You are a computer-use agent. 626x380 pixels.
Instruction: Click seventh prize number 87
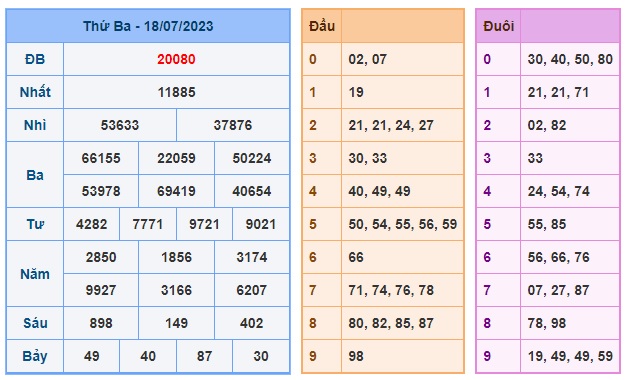(204, 356)
